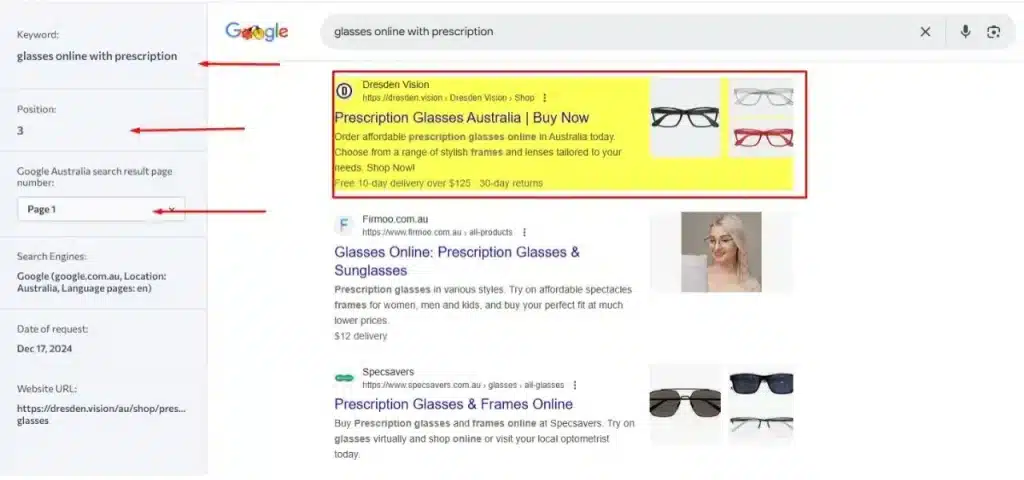Open search by image camera icon
Image resolution: width=1024 pixels, height=480 pixels.
(x=993, y=32)
